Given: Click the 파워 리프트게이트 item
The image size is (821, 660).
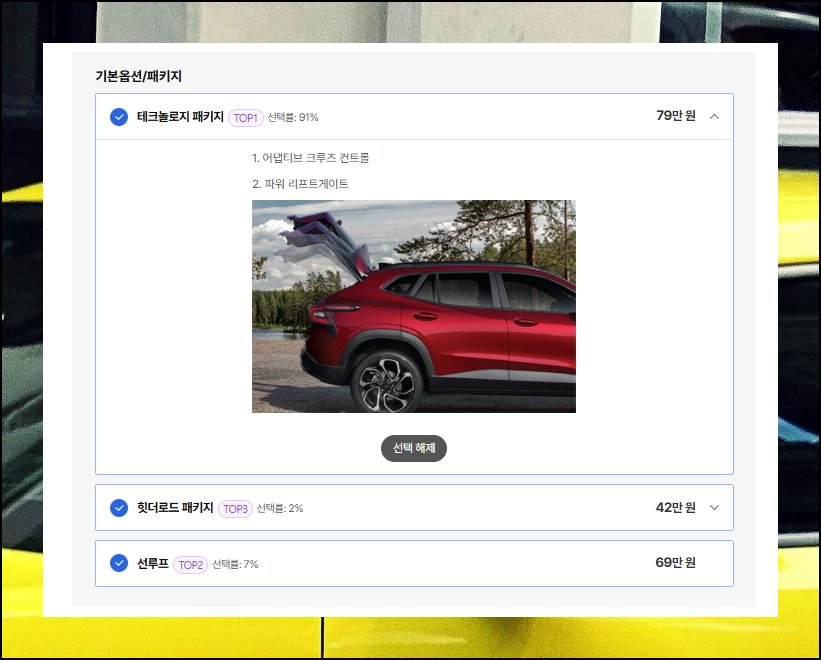Looking at the screenshot, I should click(x=300, y=184).
